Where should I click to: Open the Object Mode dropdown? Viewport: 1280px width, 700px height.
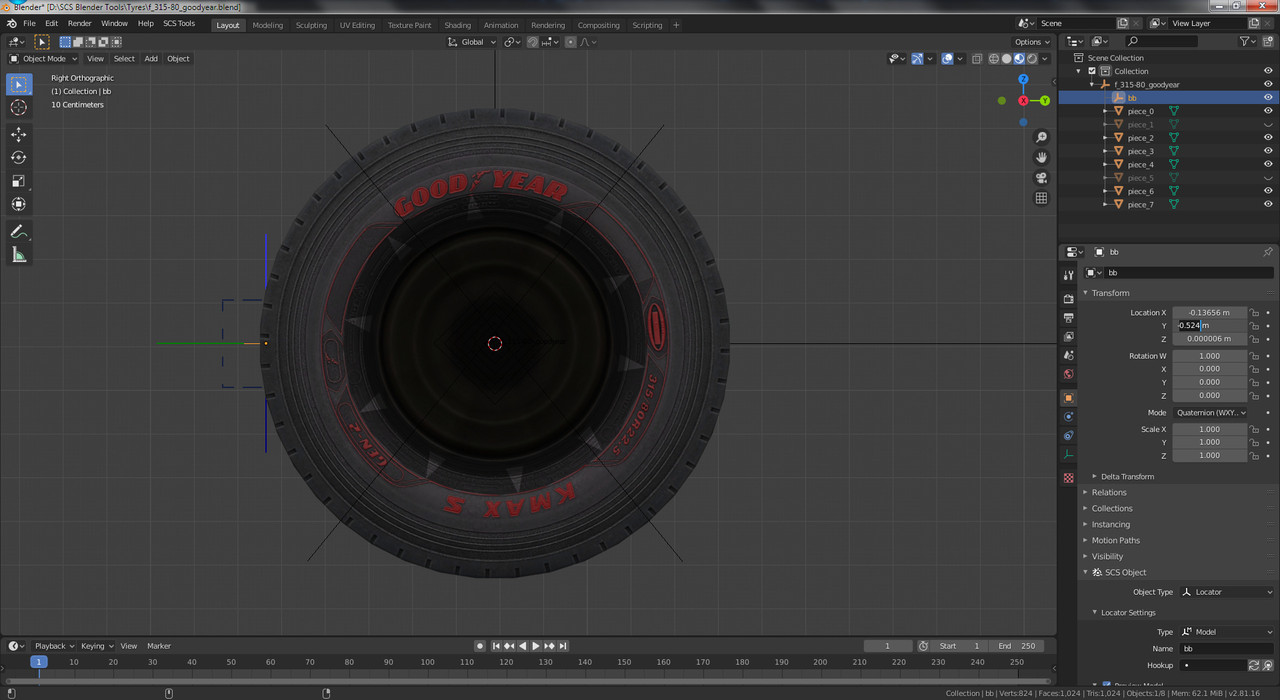point(43,58)
